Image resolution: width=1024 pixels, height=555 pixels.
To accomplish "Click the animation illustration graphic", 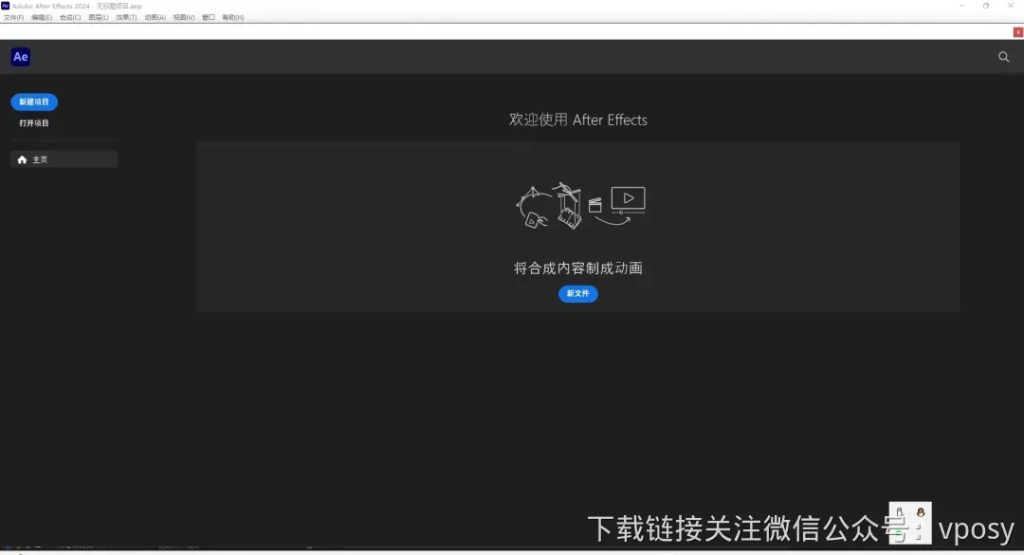I will [x=581, y=205].
